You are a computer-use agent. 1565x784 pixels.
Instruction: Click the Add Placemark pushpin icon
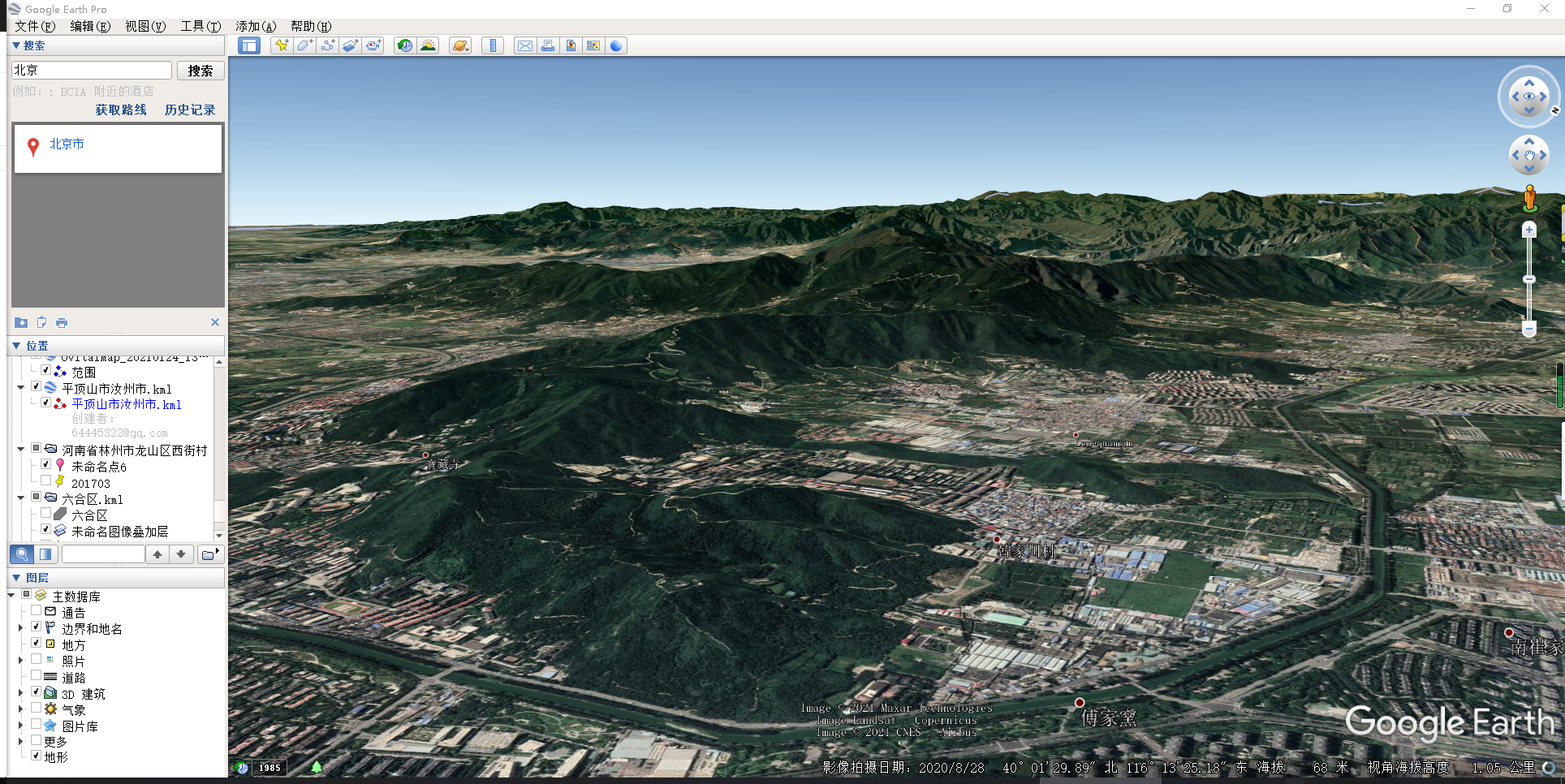[282, 45]
